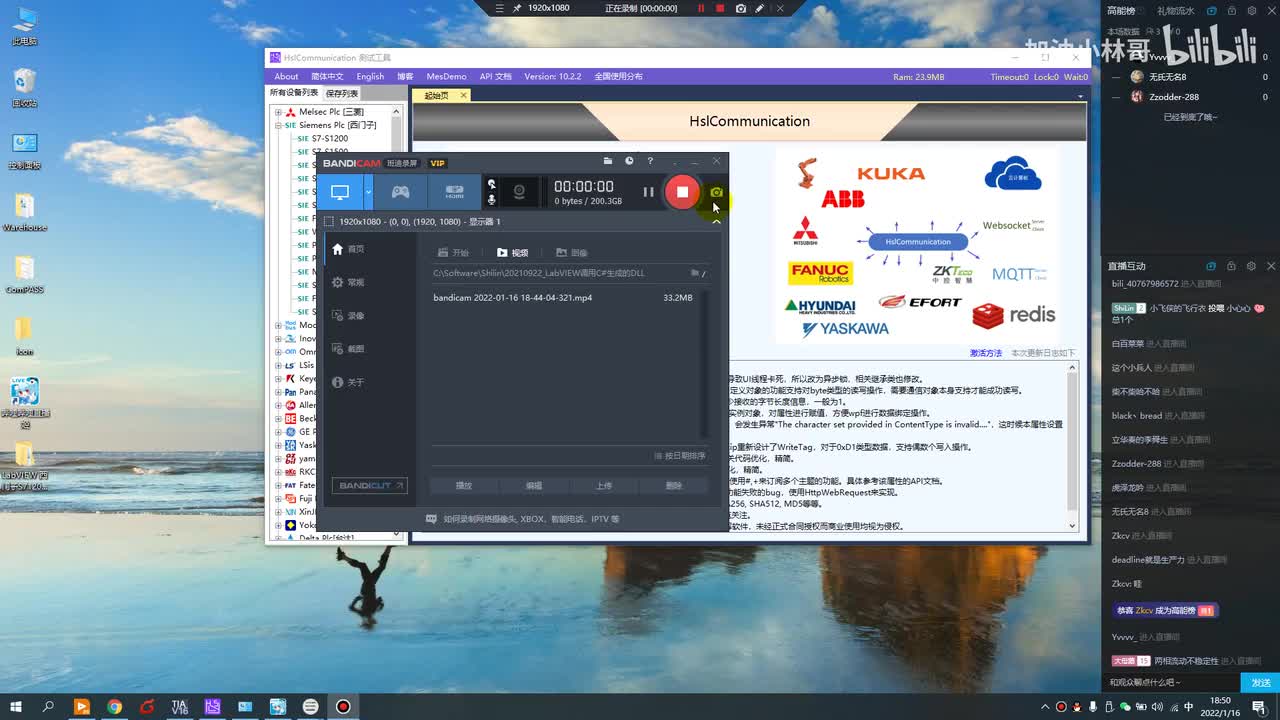Click the 播放 play button in Bandicam
This screenshot has width=1280, height=720.
(x=464, y=486)
